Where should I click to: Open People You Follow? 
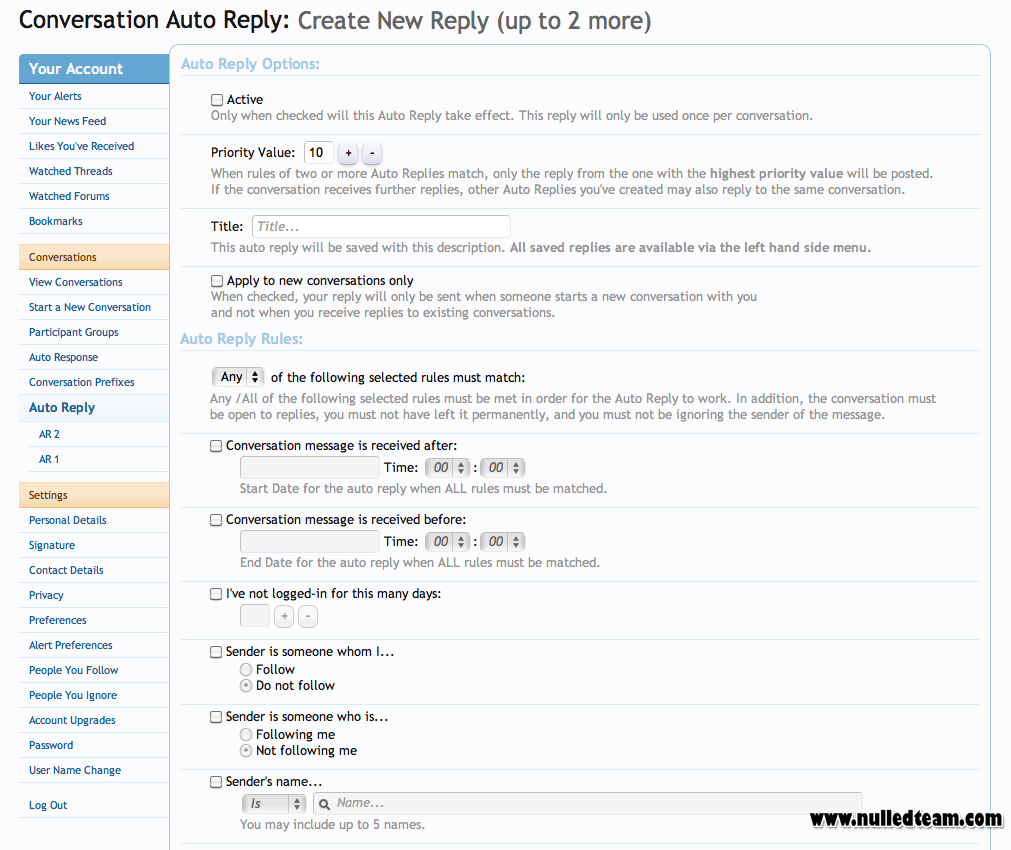(74, 671)
